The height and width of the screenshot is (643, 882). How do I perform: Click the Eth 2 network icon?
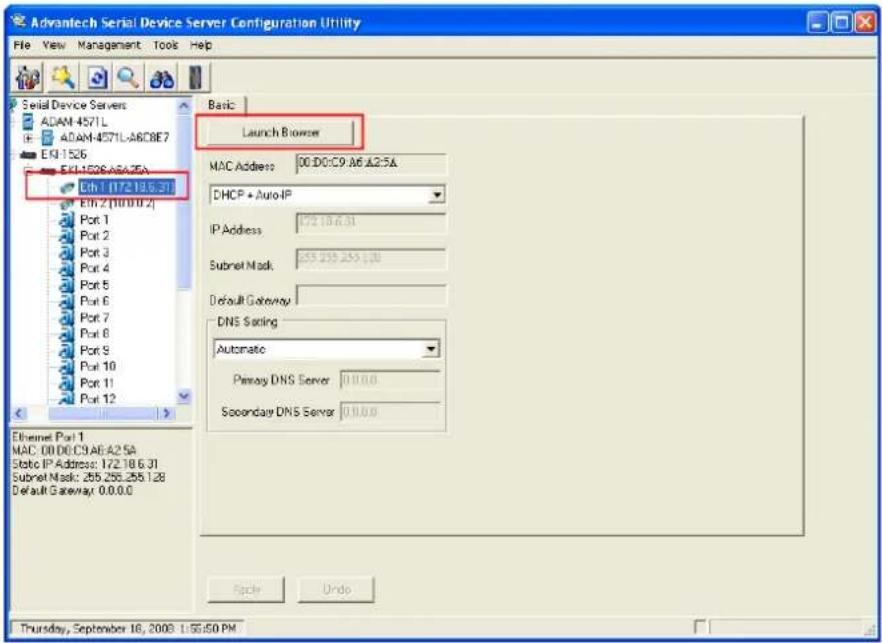pyautogui.click(x=68, y=203)
